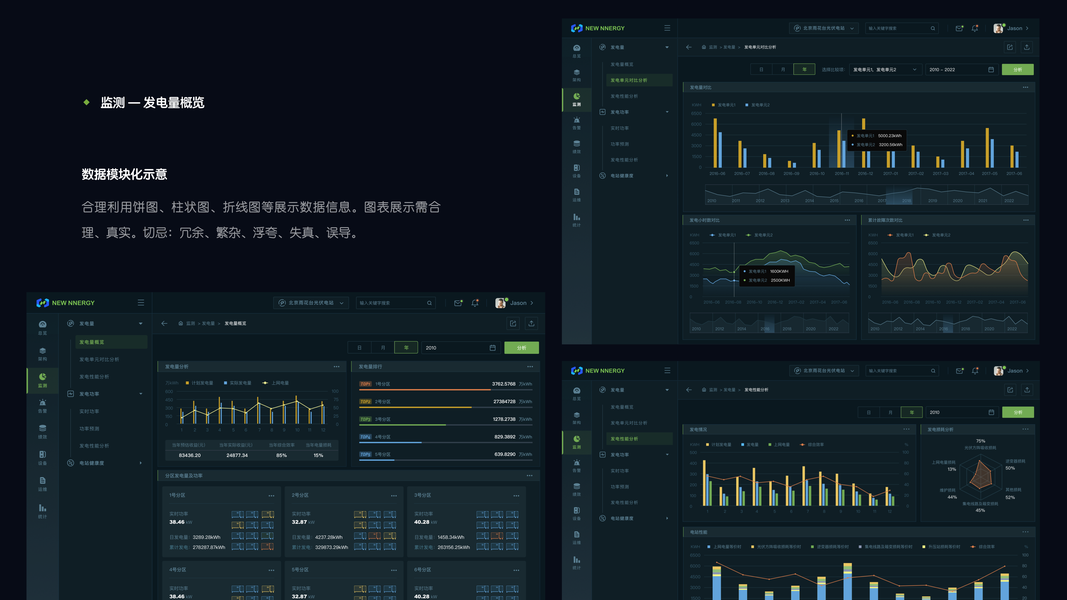Open station selector dropdown in overview dashboard
The height and width of the screenshot is (600, 1067).
coord(312,303)
